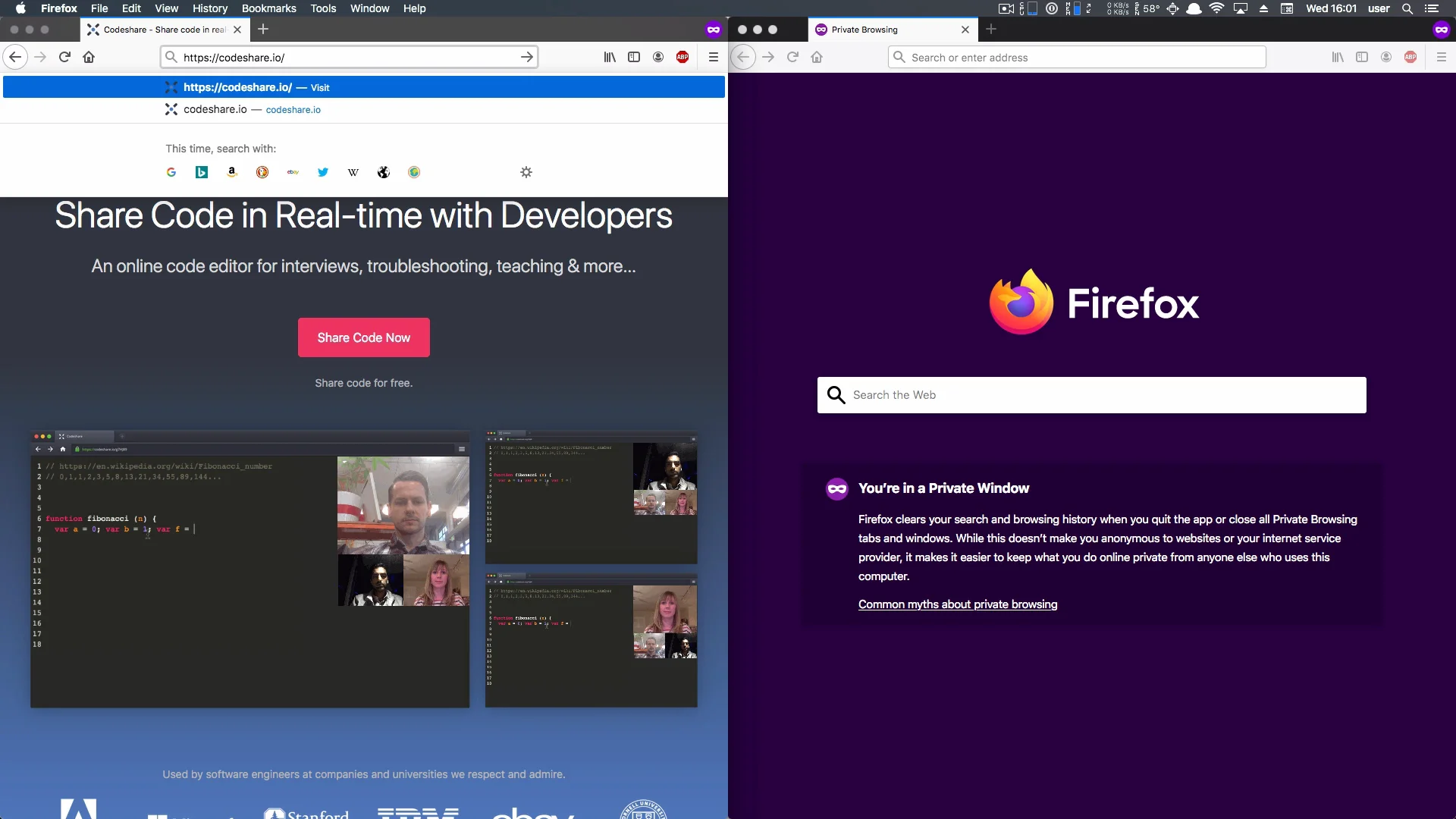The height and width of the screenshot is (819, 1456).
Task: Click Adblock Plus icon in left window
Action: point(682,57)
